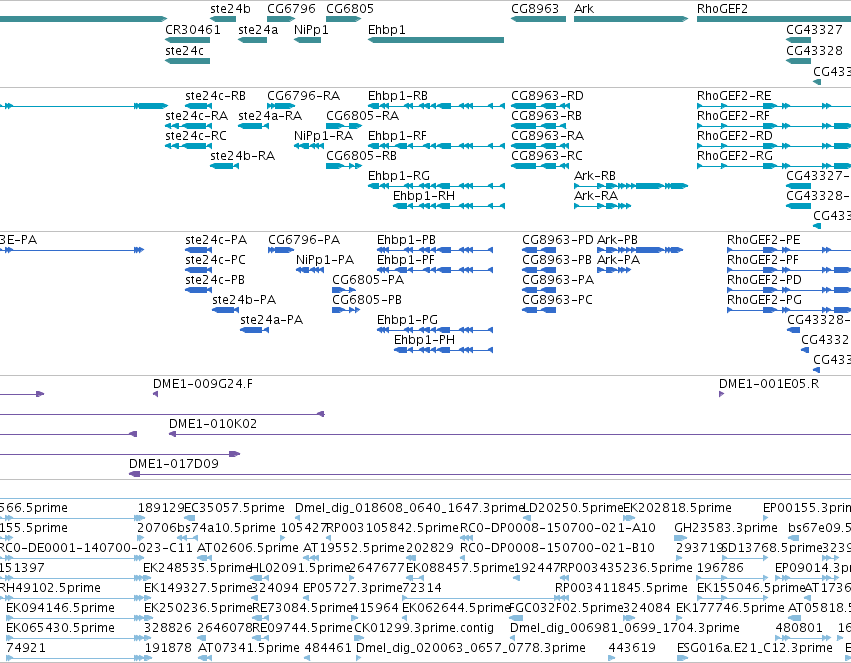
Task: Click EST GH23583.3prime
Action: (x=681, y=538)
